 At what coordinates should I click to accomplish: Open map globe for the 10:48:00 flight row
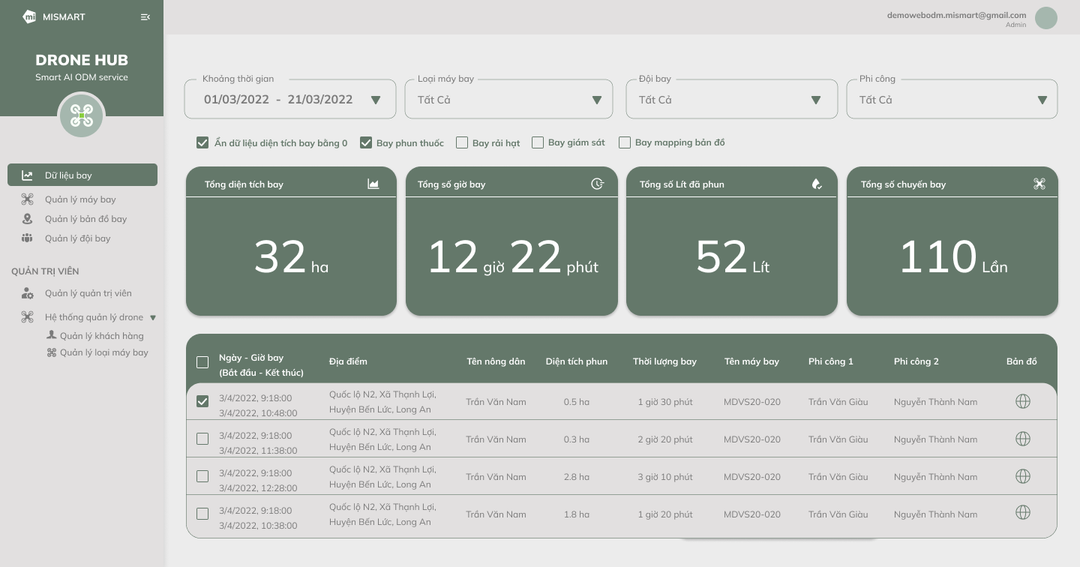1023,401
